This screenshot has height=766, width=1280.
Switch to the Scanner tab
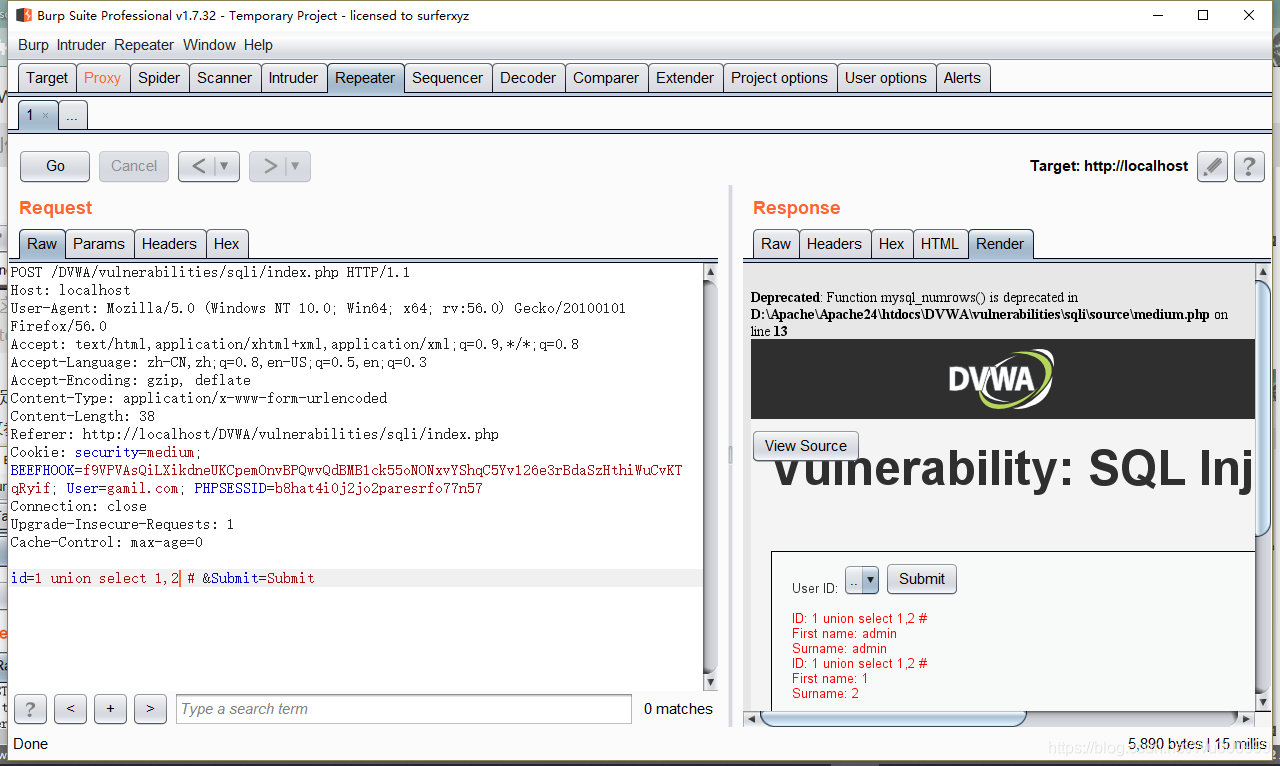pos(224,78)
